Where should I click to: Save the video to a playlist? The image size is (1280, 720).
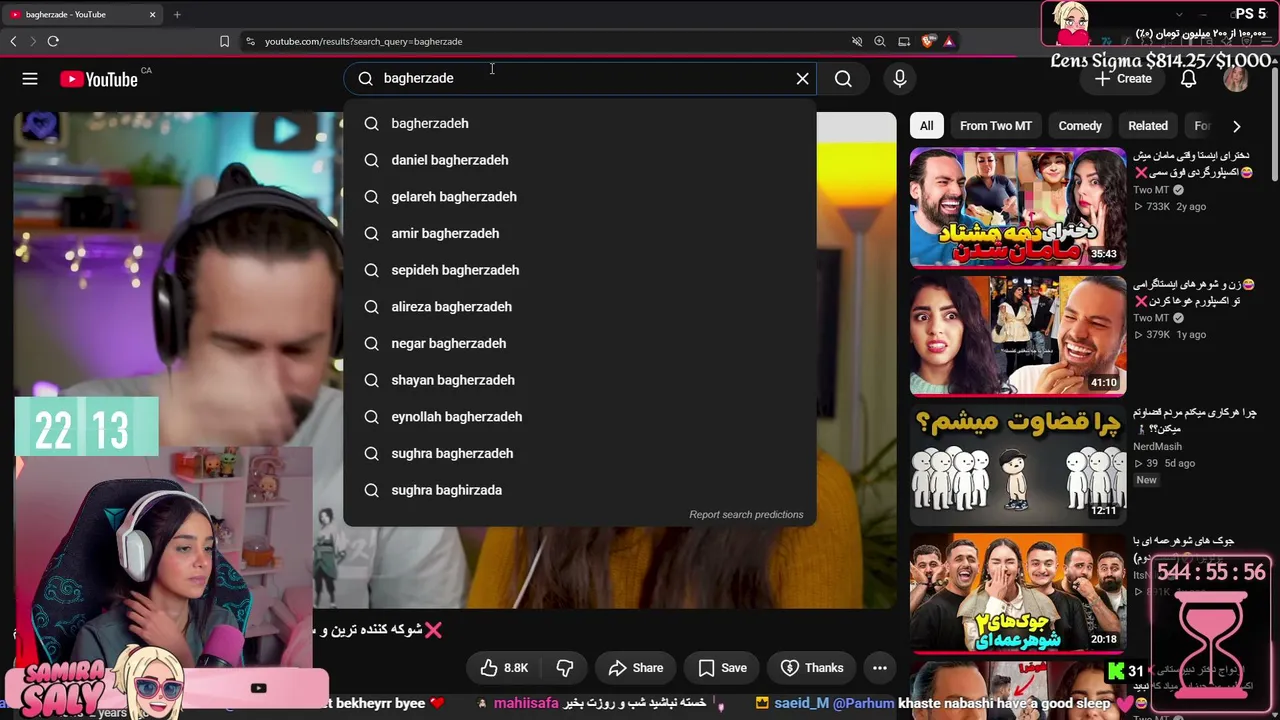(722, 668)
